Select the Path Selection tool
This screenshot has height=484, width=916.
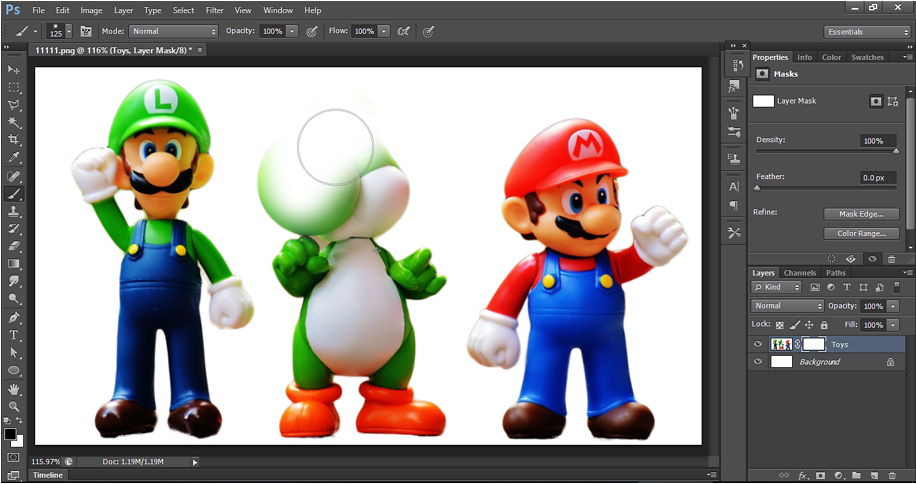pyautogui.click(x=13, y=353)
